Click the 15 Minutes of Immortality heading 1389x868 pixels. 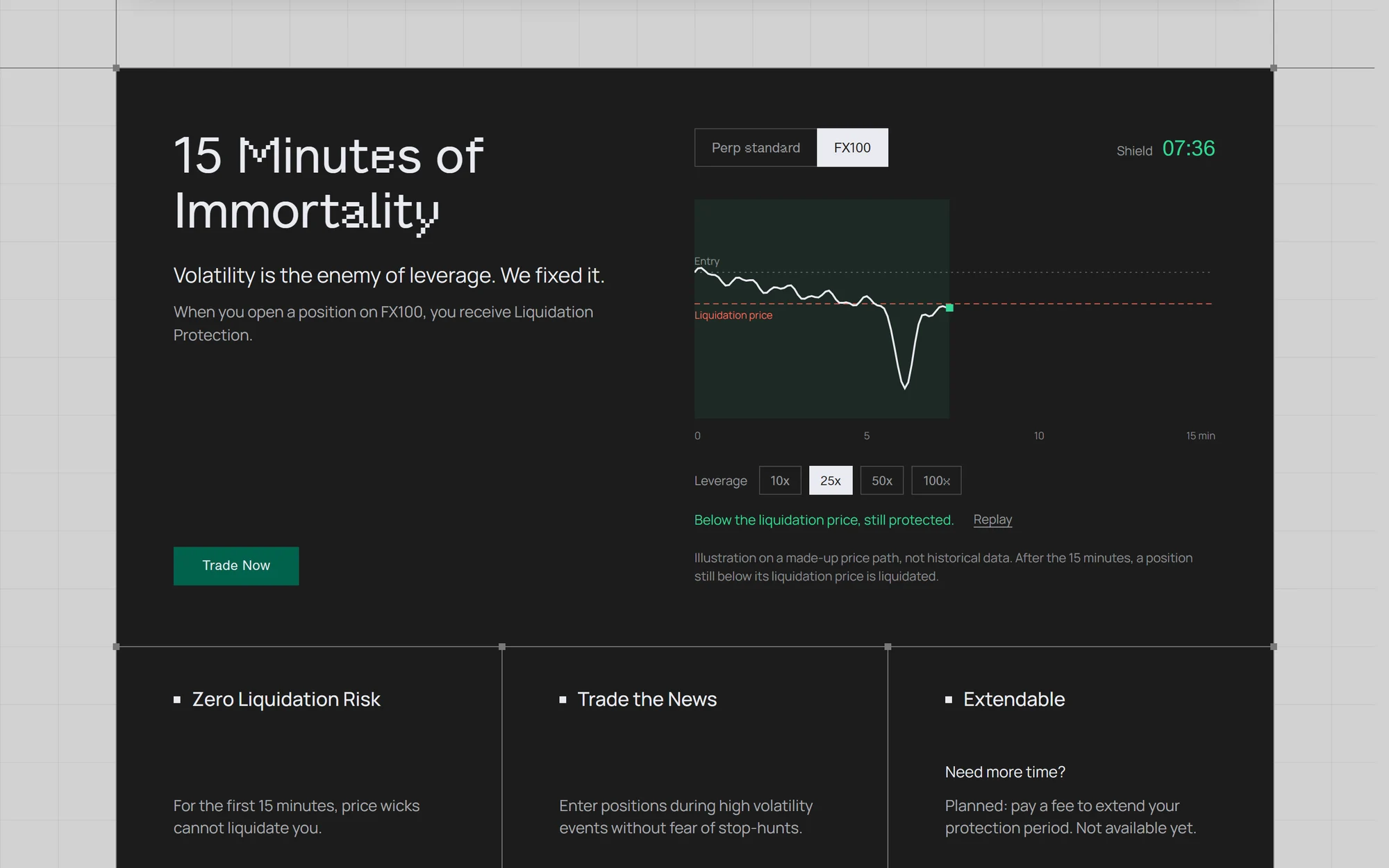coord(328,183)
